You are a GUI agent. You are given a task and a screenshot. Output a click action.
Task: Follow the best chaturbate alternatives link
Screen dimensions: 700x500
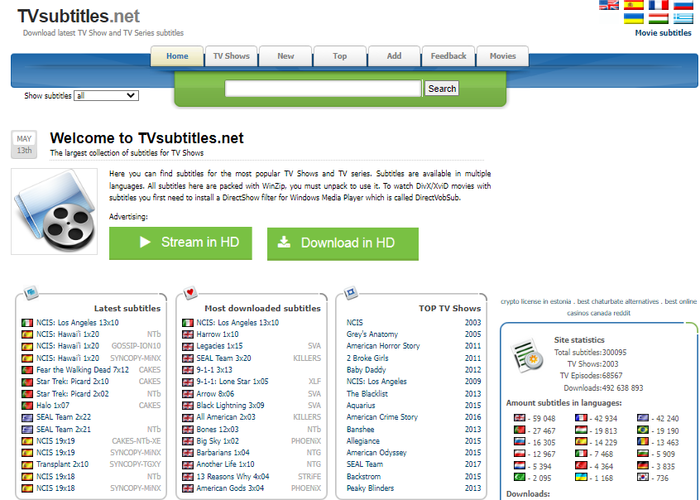point(618,301)
